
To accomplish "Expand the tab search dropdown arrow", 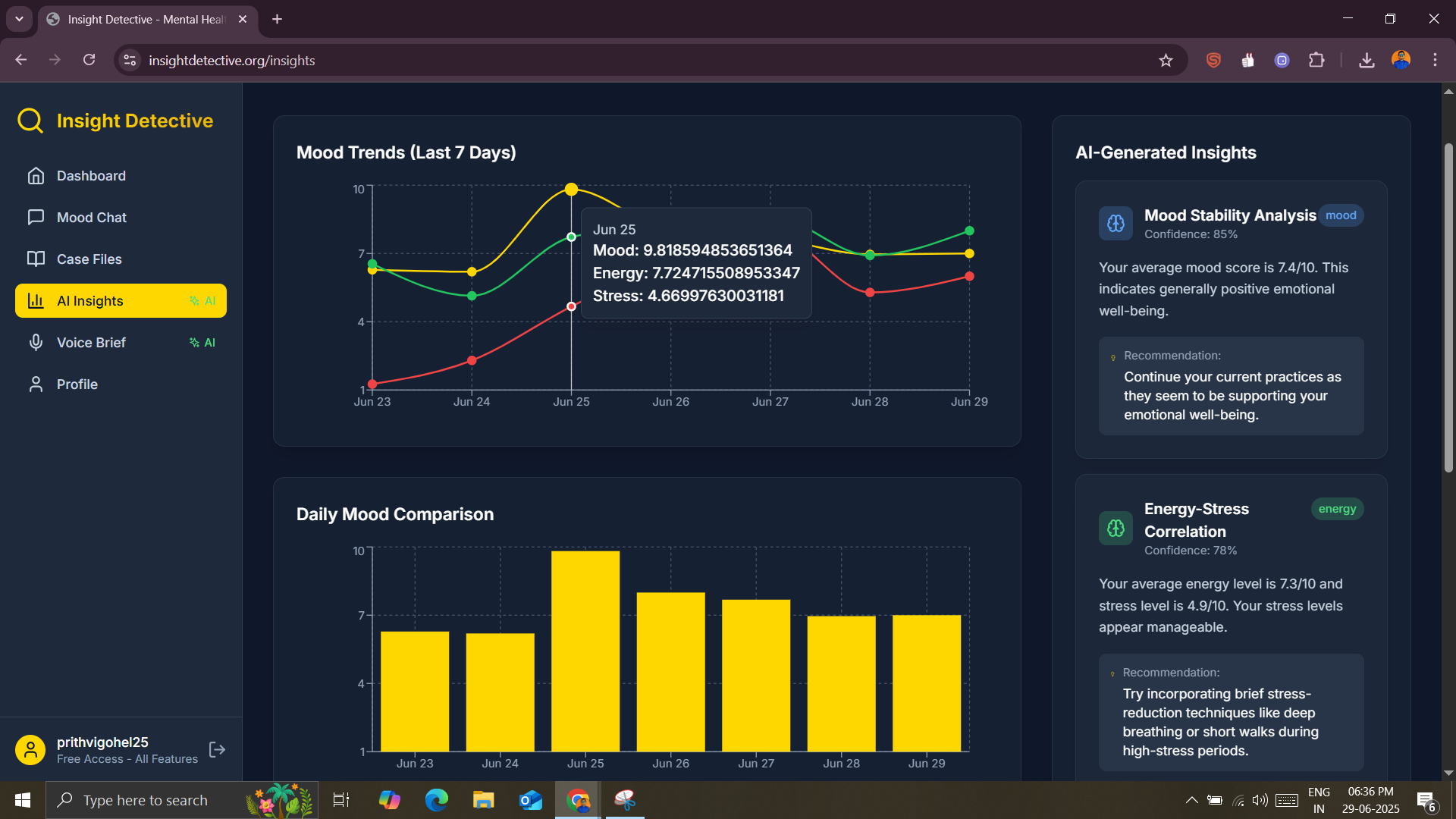I will coord(19,19).
